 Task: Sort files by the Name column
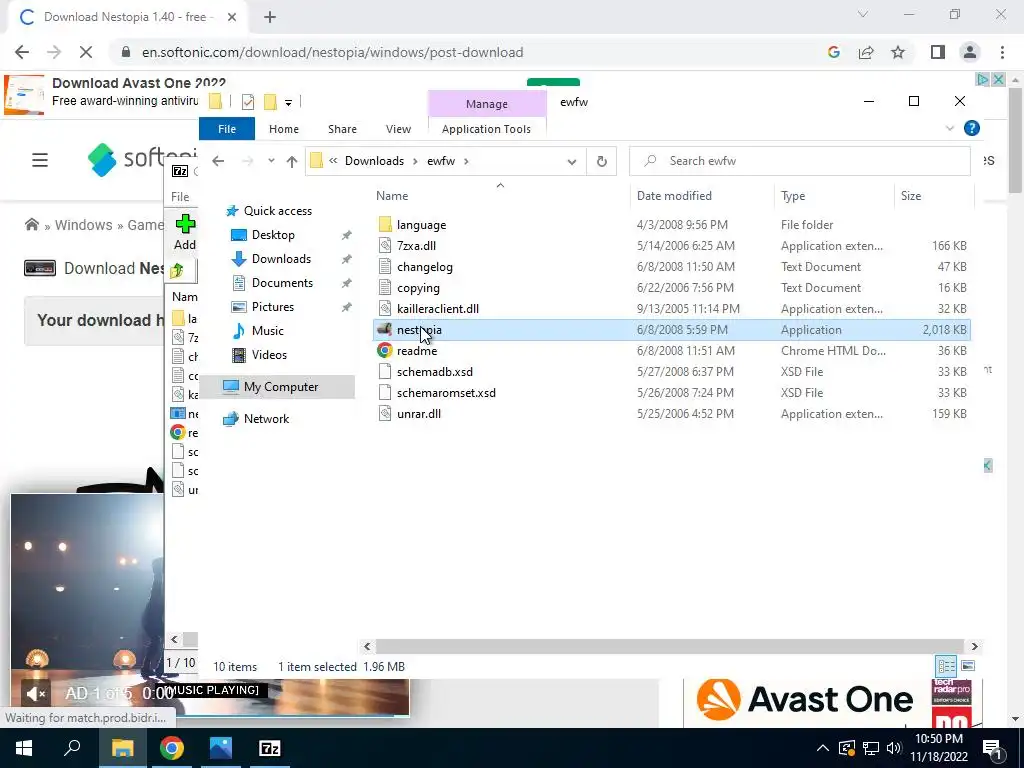click(392, 196)
